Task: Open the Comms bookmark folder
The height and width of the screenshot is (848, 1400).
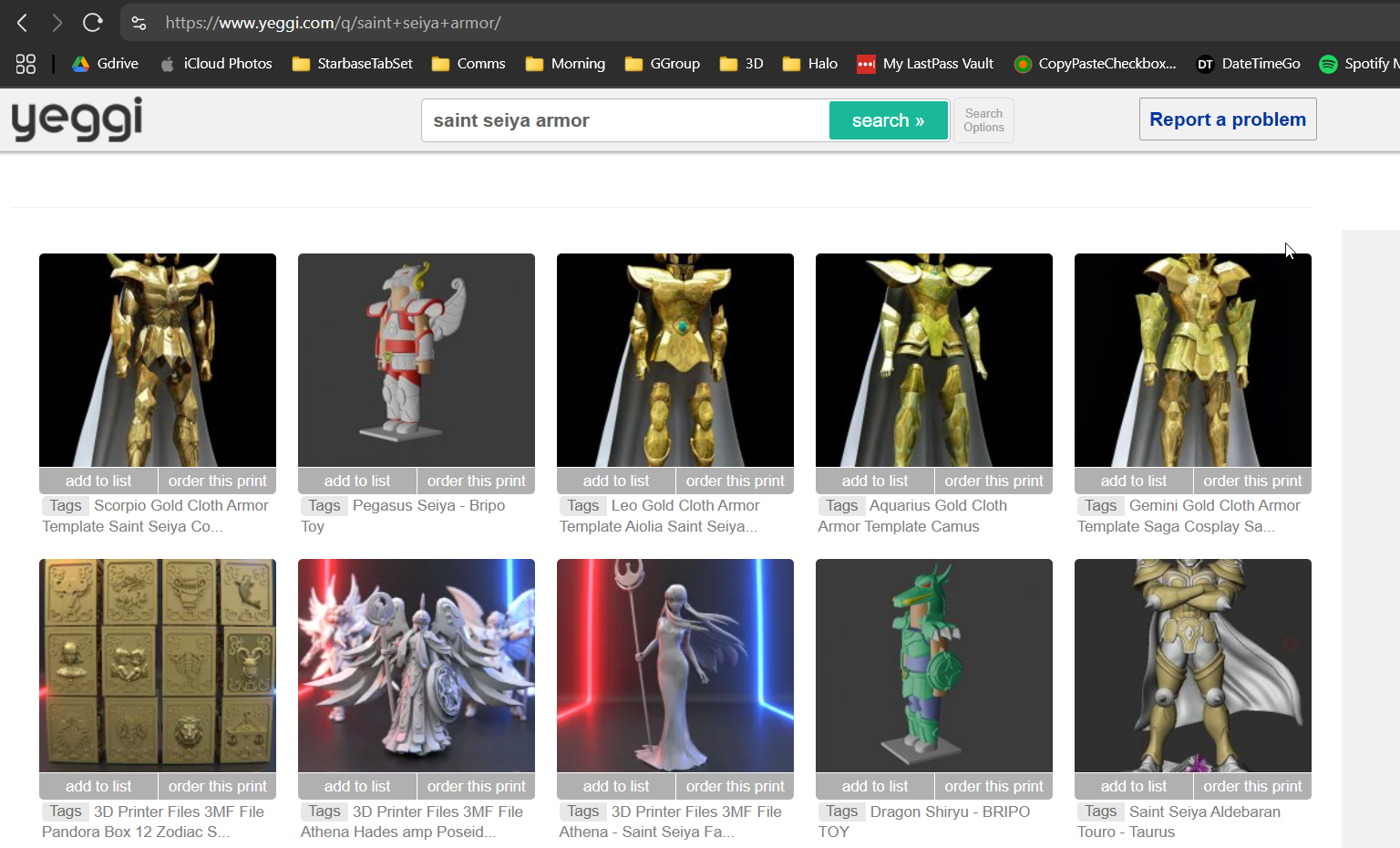Action: click(x=468, y=64)
